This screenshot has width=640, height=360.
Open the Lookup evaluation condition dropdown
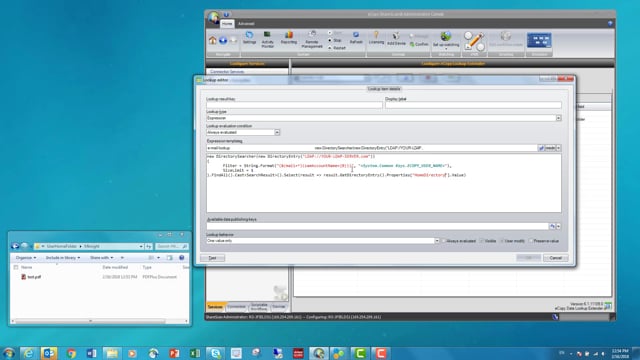[277, 132]
